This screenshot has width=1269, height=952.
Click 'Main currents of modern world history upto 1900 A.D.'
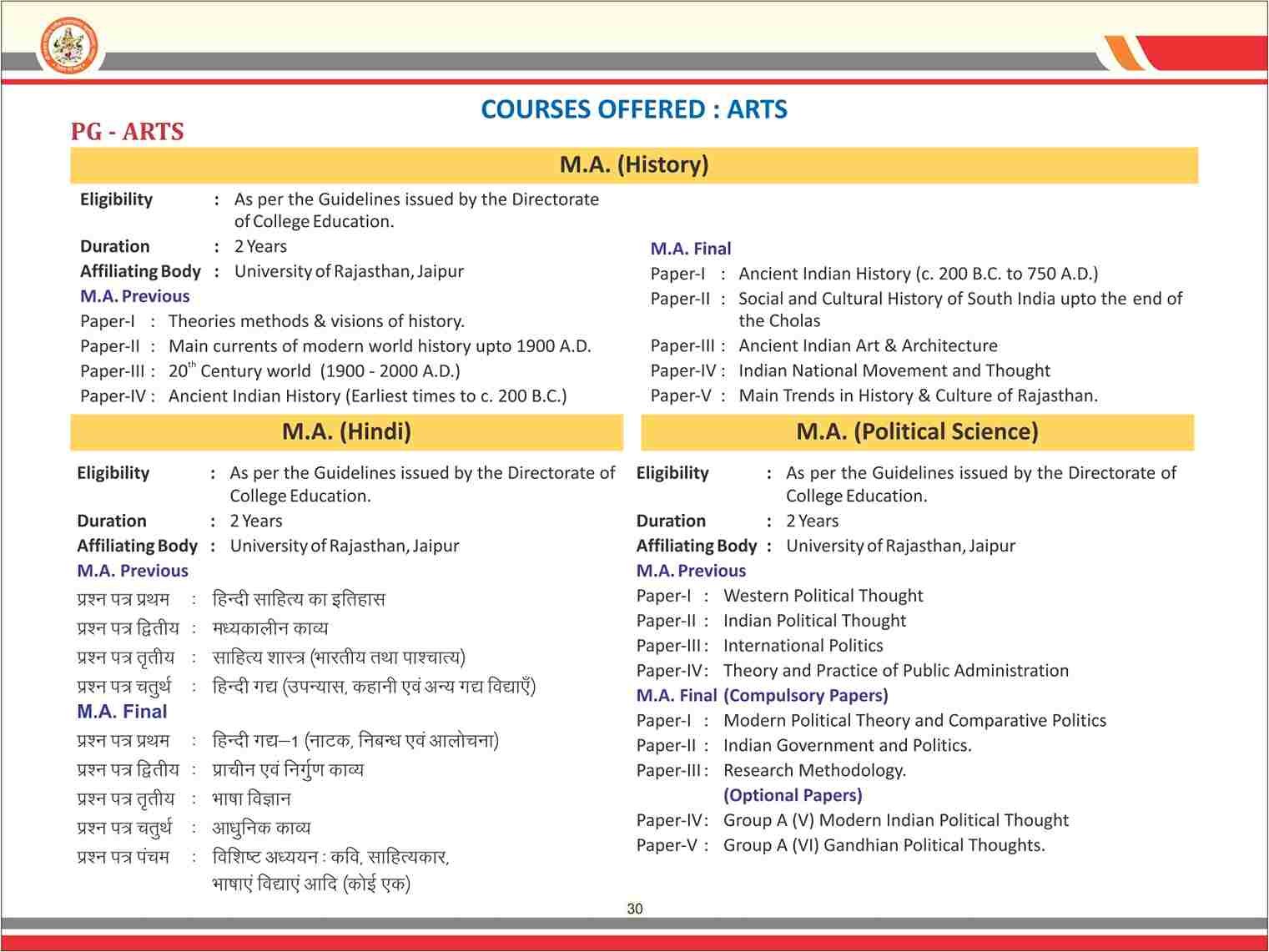pos(380,346)
